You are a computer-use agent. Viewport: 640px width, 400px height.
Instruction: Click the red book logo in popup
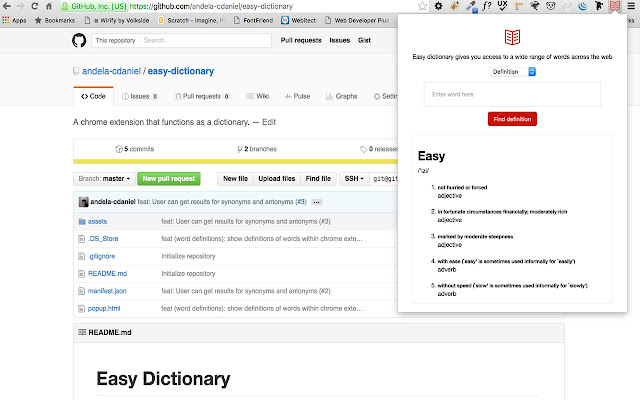click(512, 37)
